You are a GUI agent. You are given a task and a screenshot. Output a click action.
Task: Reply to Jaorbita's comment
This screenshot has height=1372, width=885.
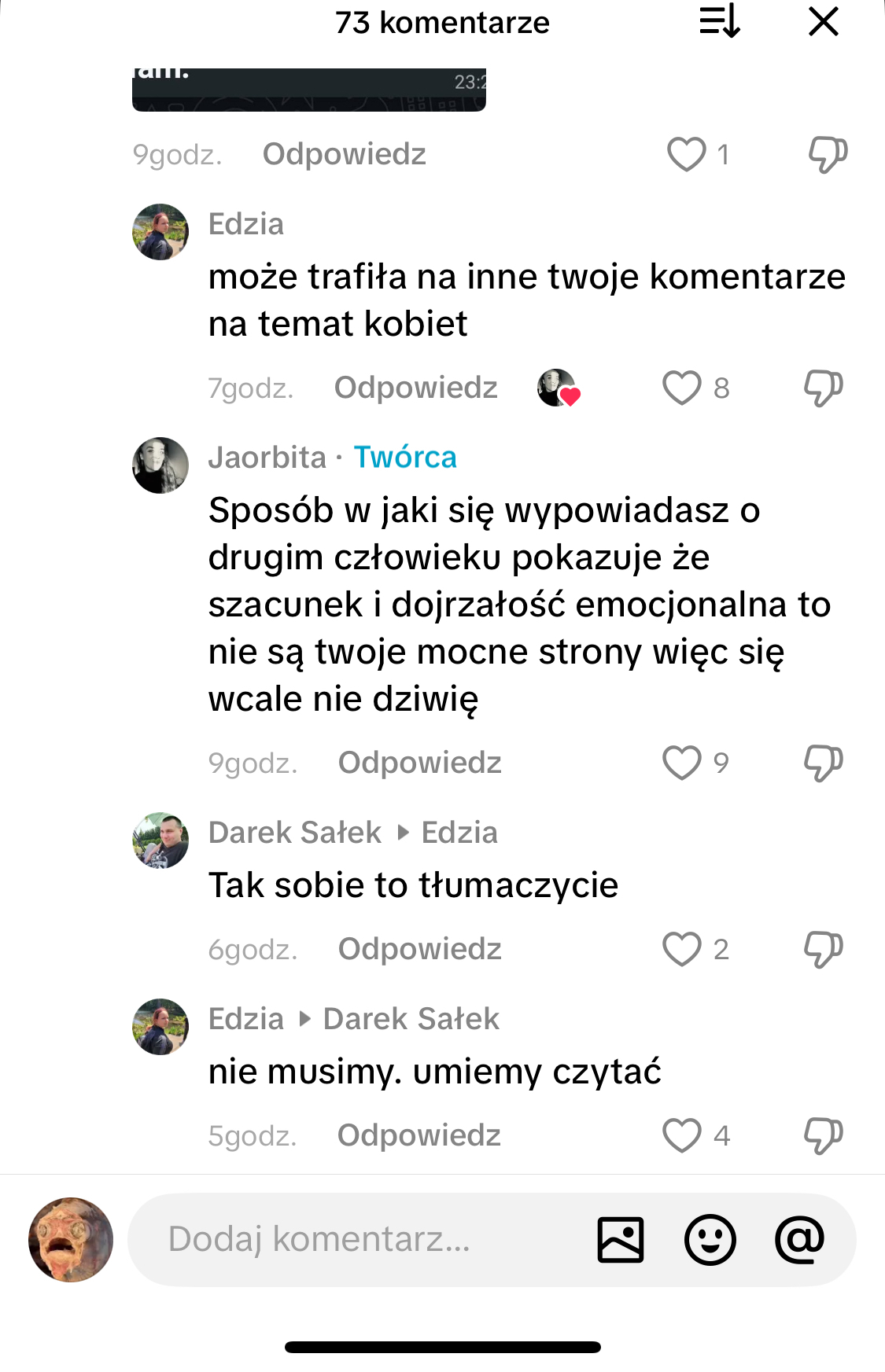click(x=419, y=763)
